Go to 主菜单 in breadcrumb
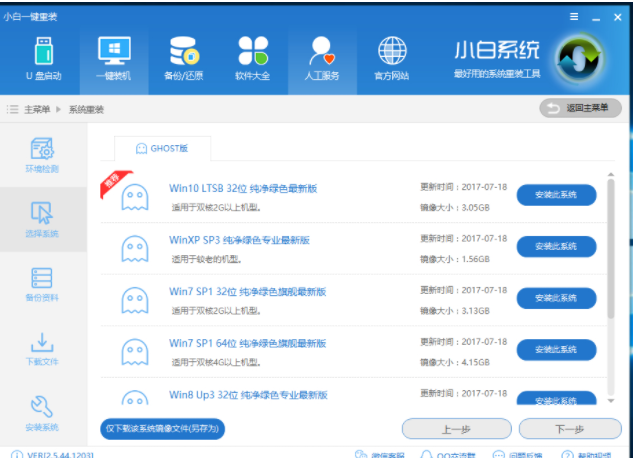 click(x=37, y=109)
